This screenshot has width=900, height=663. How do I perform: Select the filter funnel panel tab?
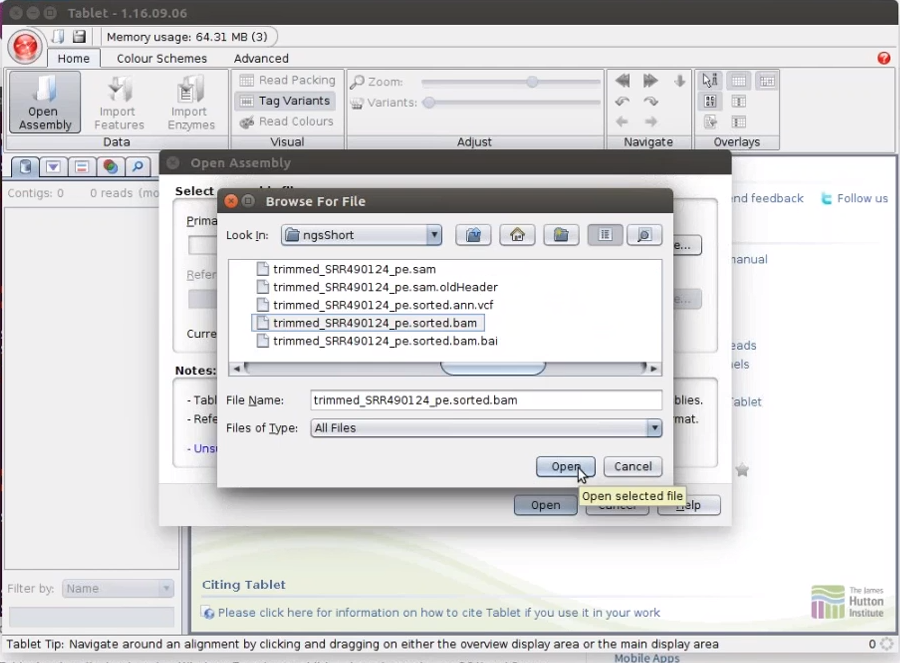click(x=53, y=167)
